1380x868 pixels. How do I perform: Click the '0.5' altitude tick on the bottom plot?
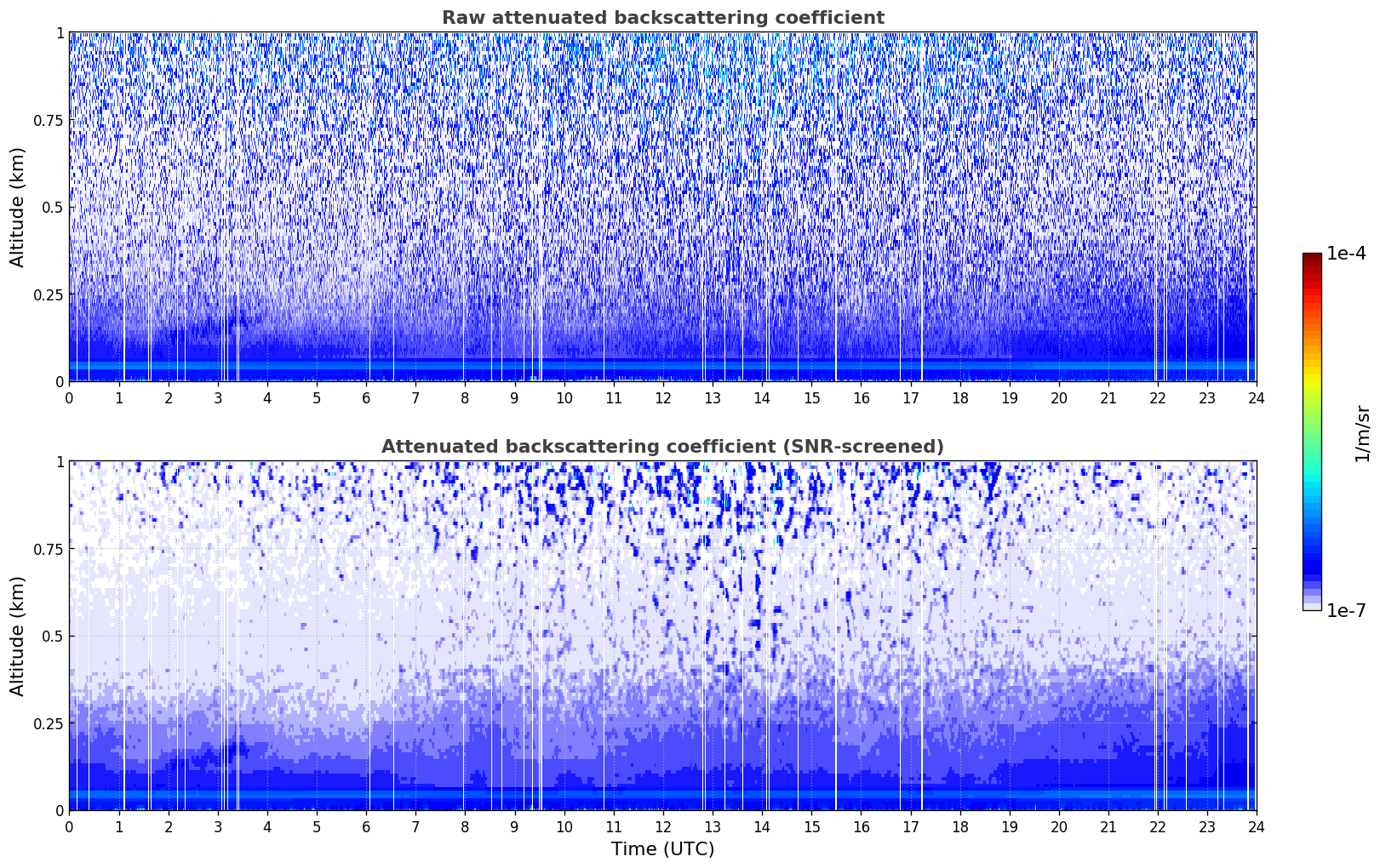point(53,637)
